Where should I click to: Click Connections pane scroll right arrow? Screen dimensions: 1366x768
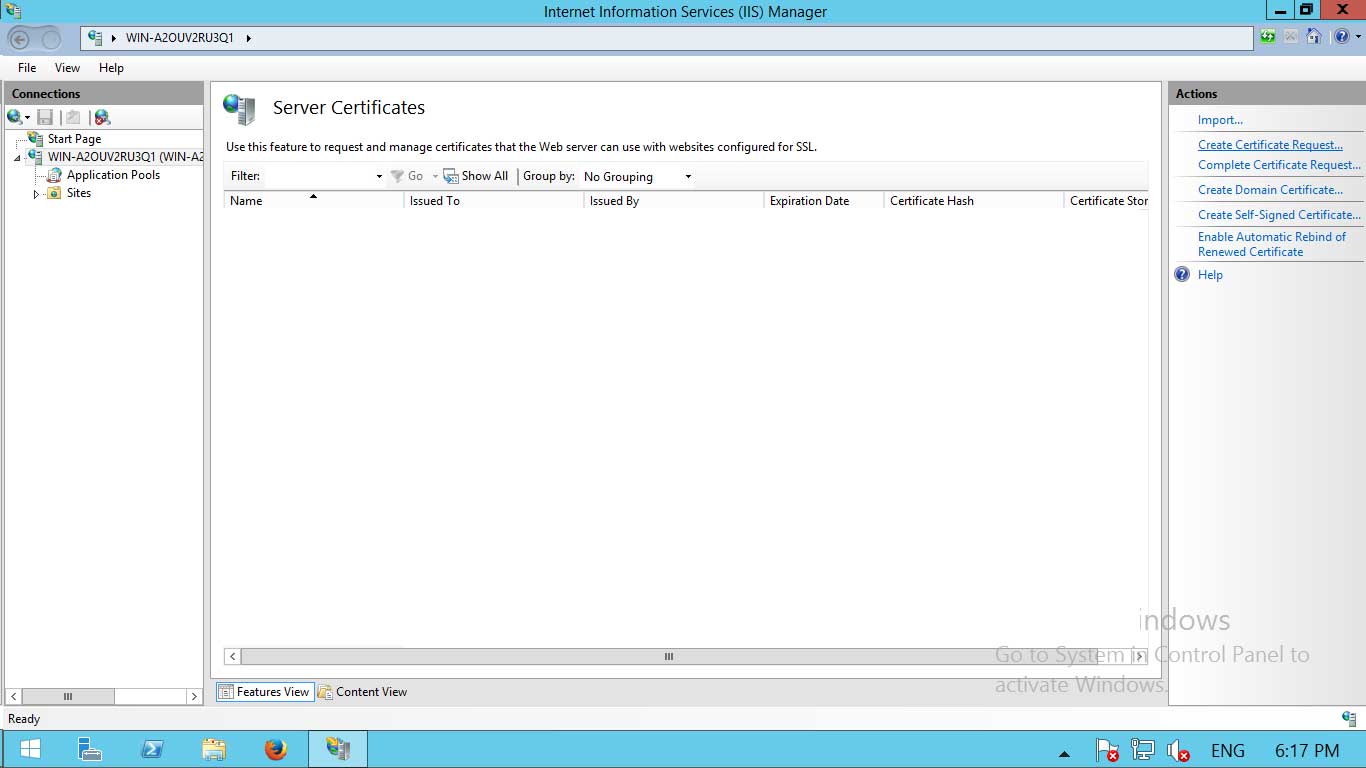coord(194,696)
